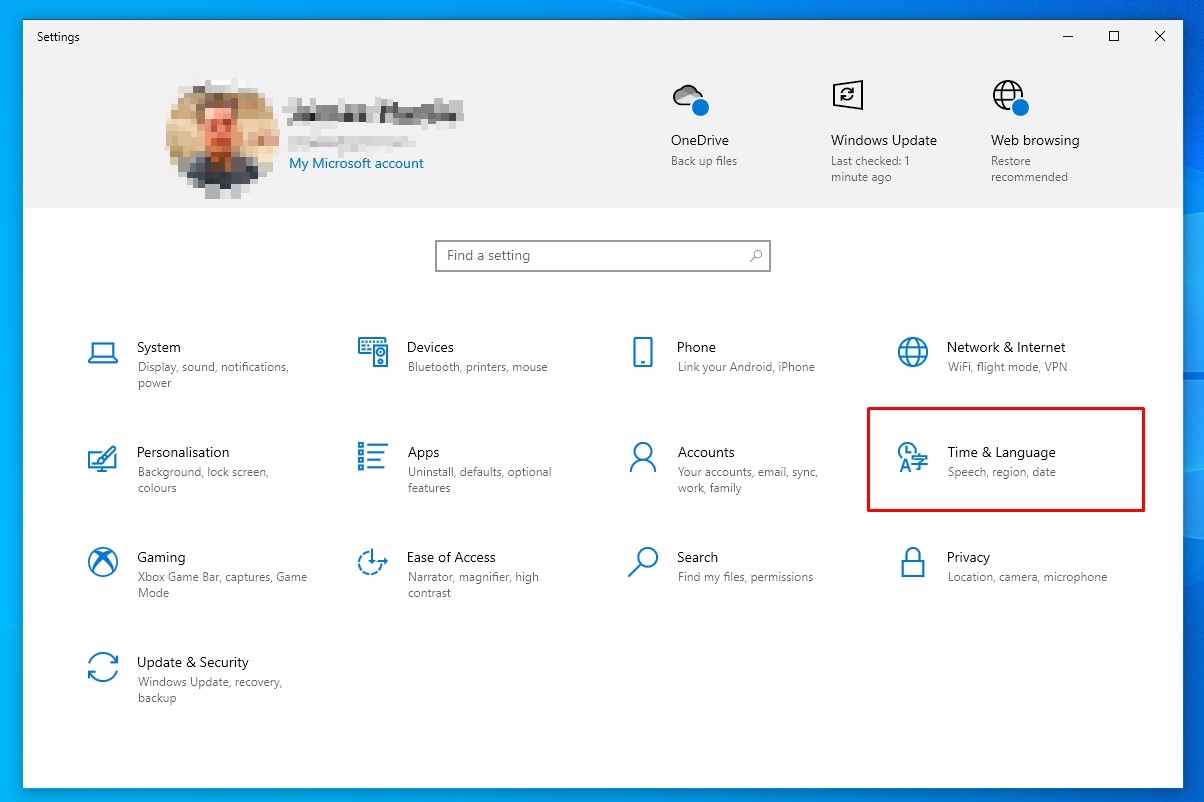Click the Accounts person icon

point(643,457)
